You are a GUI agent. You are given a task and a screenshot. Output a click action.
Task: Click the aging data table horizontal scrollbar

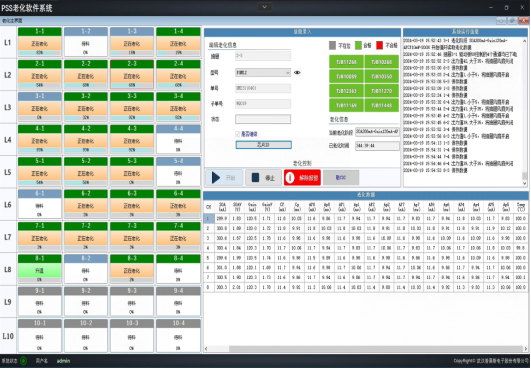tap(365, 349)
